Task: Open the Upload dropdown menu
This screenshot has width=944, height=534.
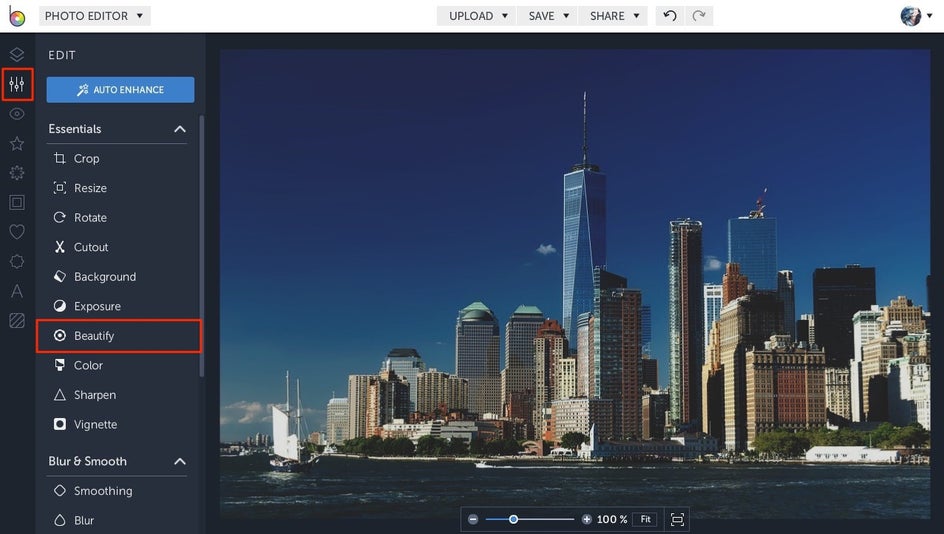Action: (x=478, y=16)
